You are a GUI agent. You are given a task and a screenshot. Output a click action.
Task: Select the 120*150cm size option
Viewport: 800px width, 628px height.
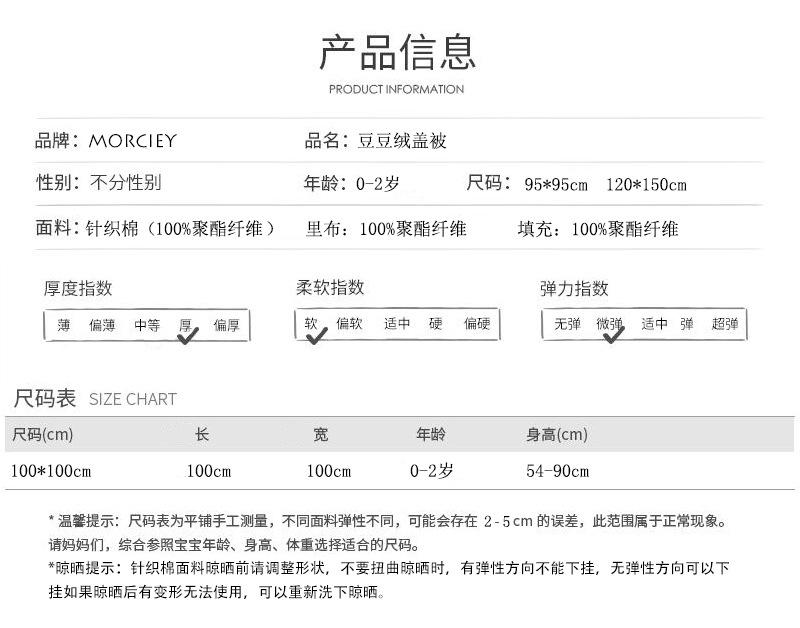(646, 184)
